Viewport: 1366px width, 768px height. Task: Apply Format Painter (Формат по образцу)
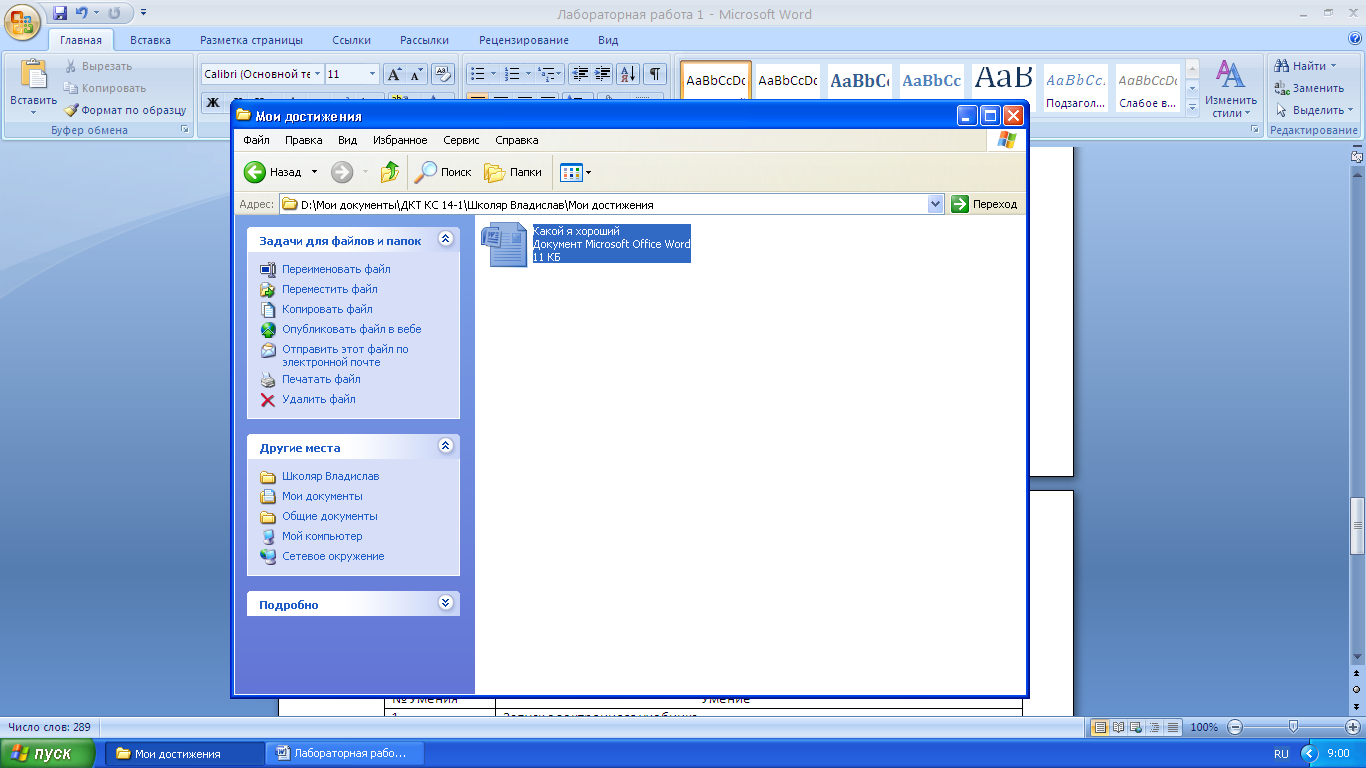pyautogui.click(x=125, y=110)
